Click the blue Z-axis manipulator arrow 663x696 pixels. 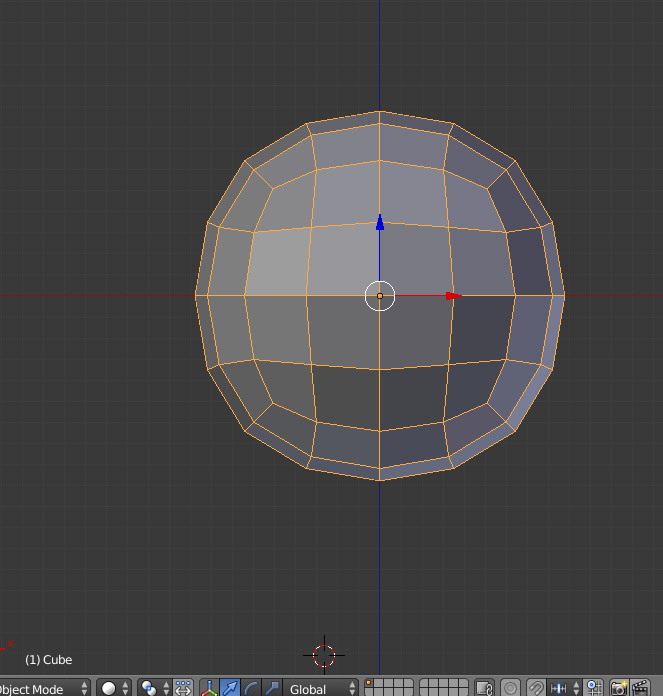click(380, 223)
